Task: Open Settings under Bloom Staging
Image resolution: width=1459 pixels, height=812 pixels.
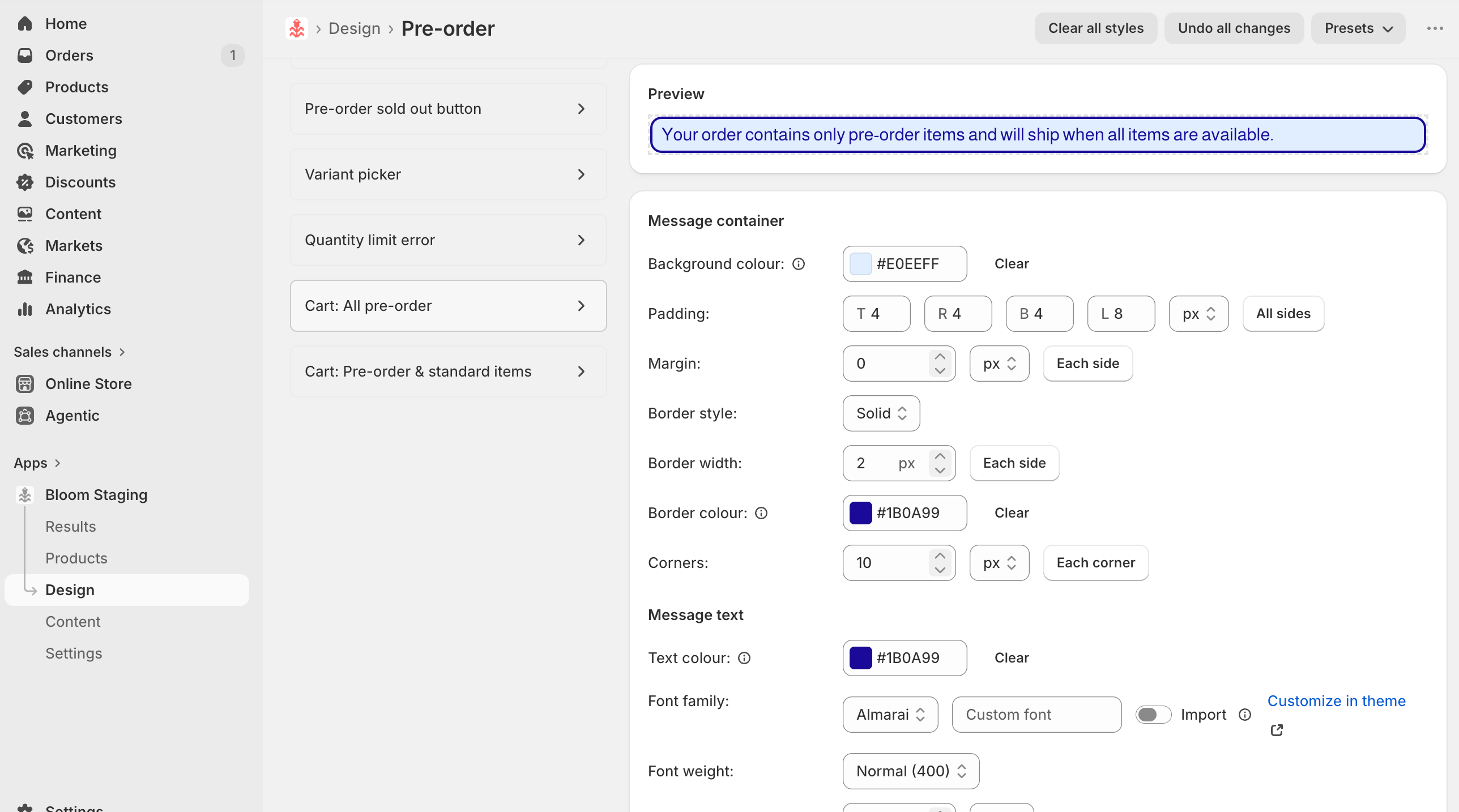Action: (74, 653)
